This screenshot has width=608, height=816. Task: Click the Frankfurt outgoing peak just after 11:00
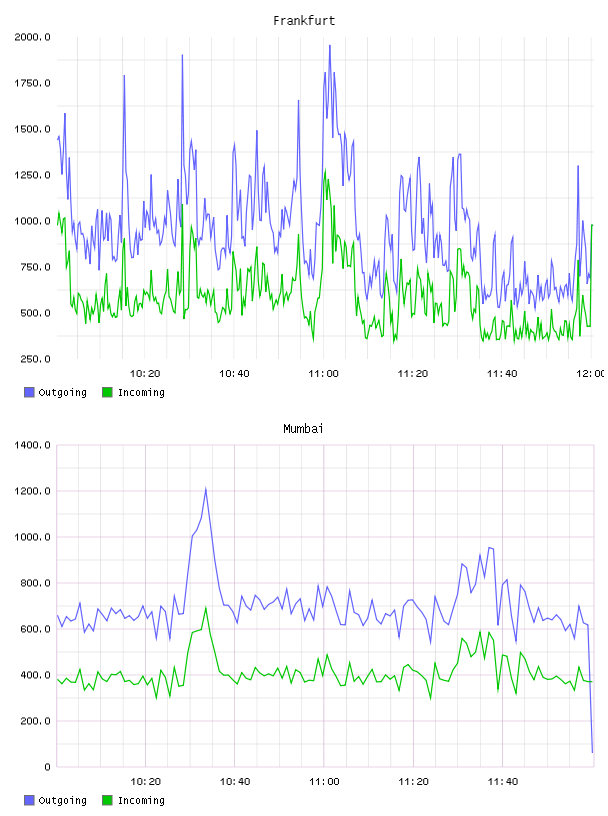(x=330, y=46)
